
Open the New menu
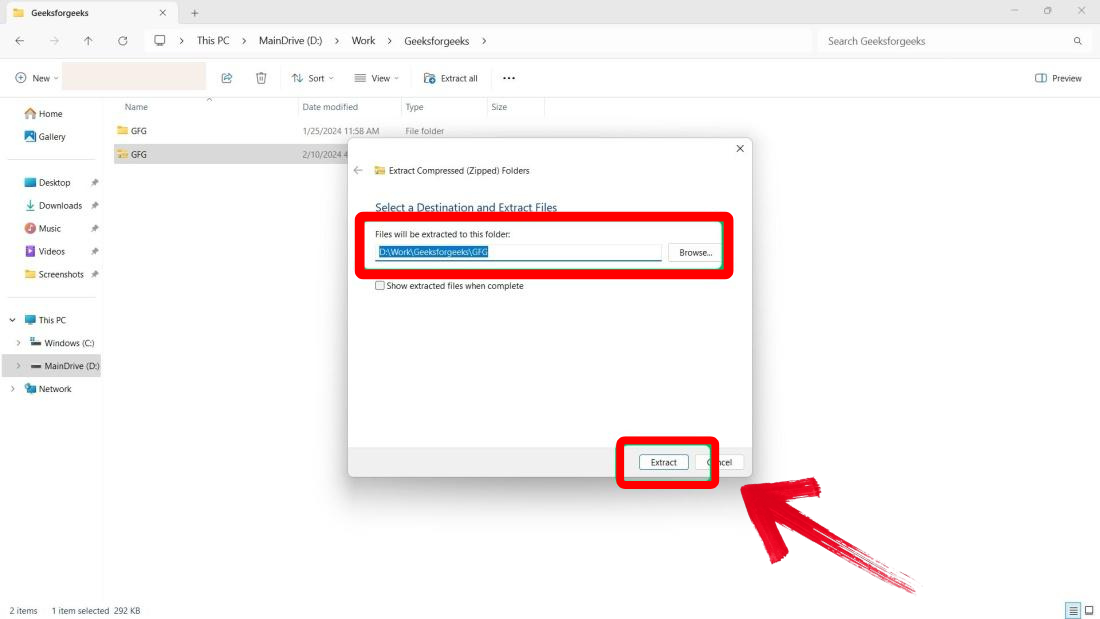click(x=36, y=78)
